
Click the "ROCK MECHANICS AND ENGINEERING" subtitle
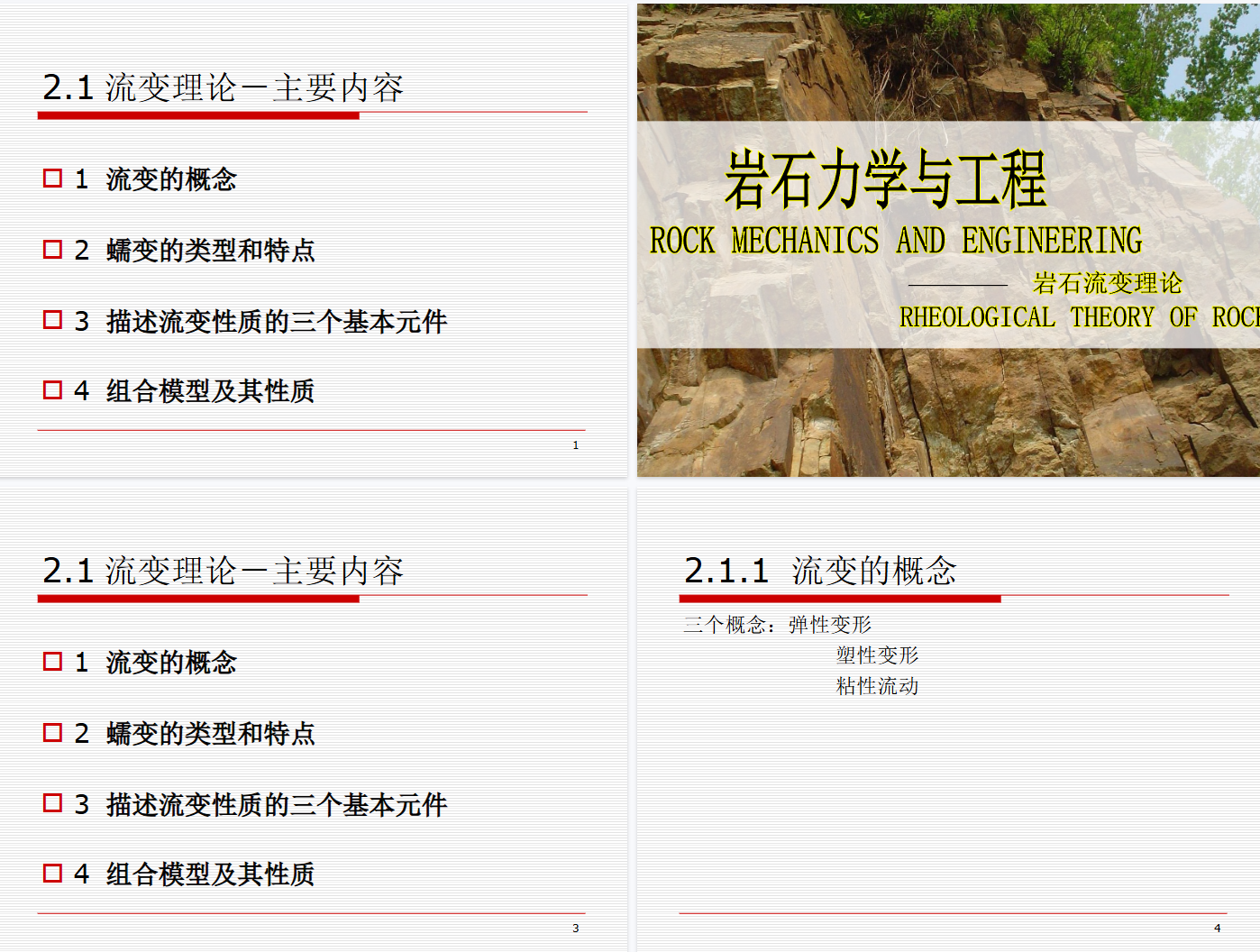896,241
